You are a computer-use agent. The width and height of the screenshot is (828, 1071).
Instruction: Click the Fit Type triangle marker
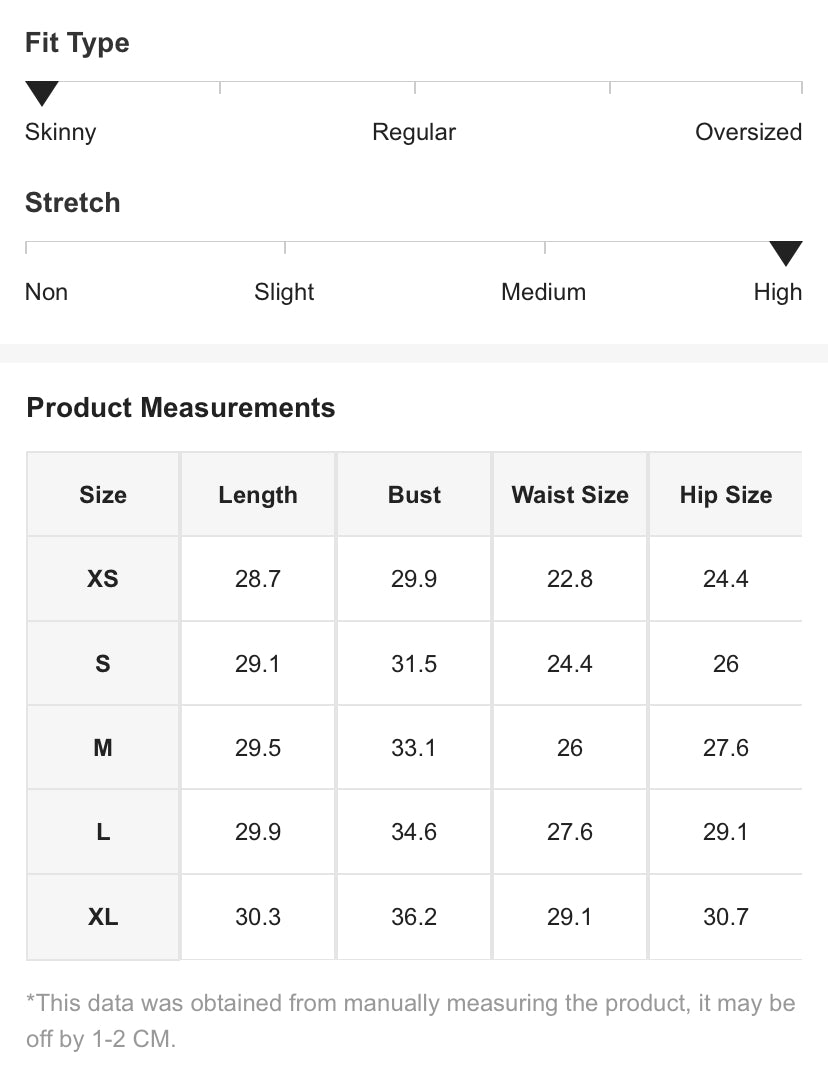[x=42, y=94]
